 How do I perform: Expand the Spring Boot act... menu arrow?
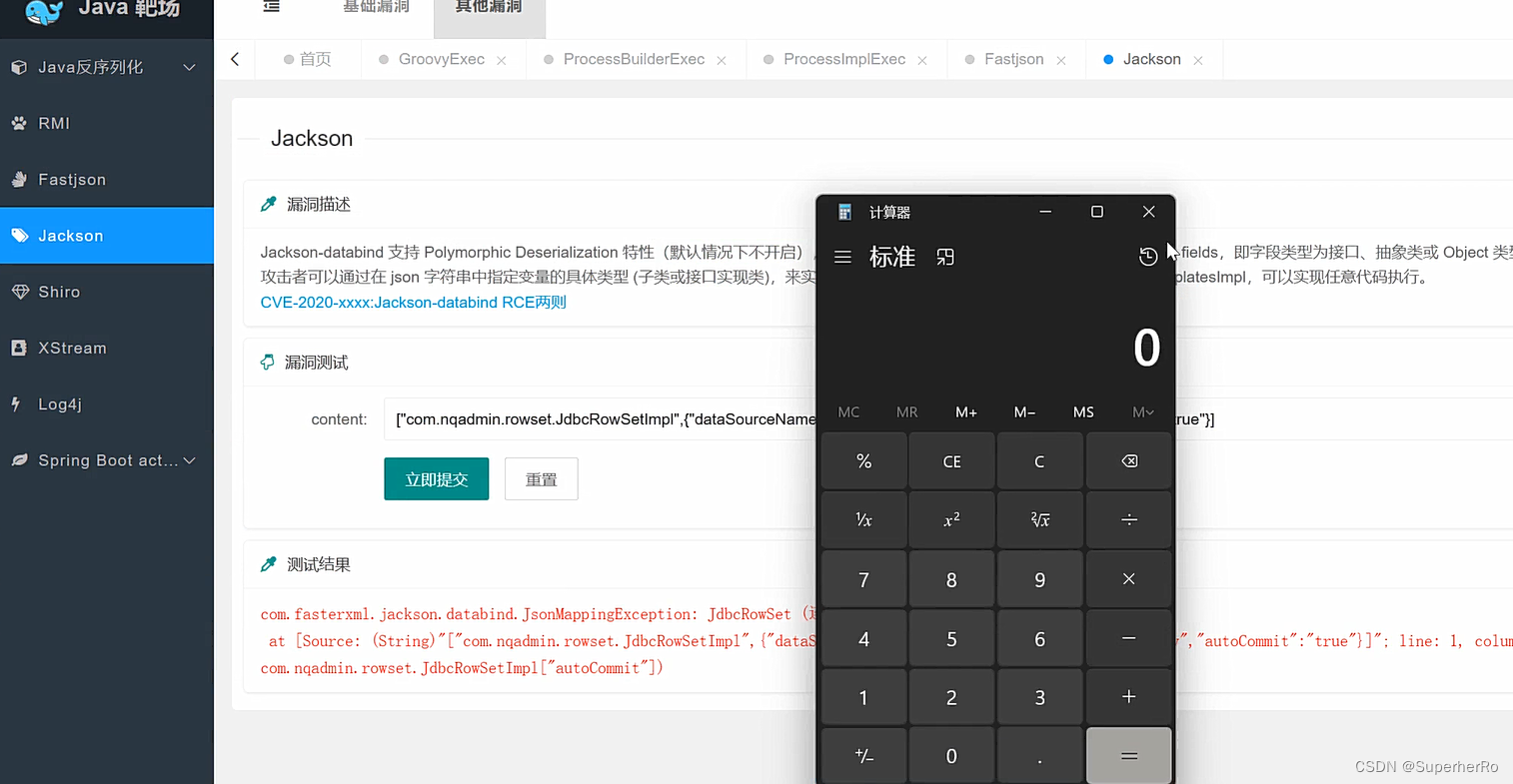coord(190,460)
